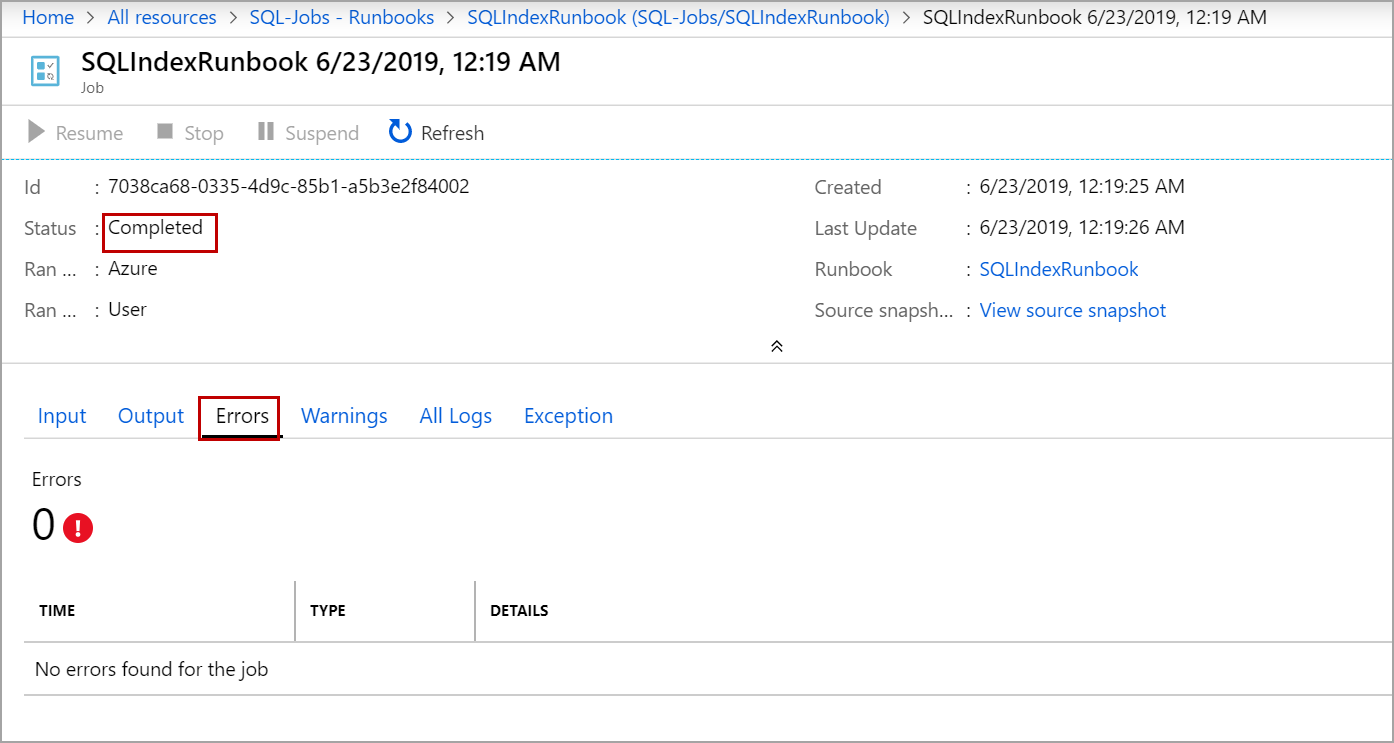The width and height of the screenshot is (1394, 743).
Task: Click the Suspend pause icon
Action: pyautogui.click(x=265, y=132)
